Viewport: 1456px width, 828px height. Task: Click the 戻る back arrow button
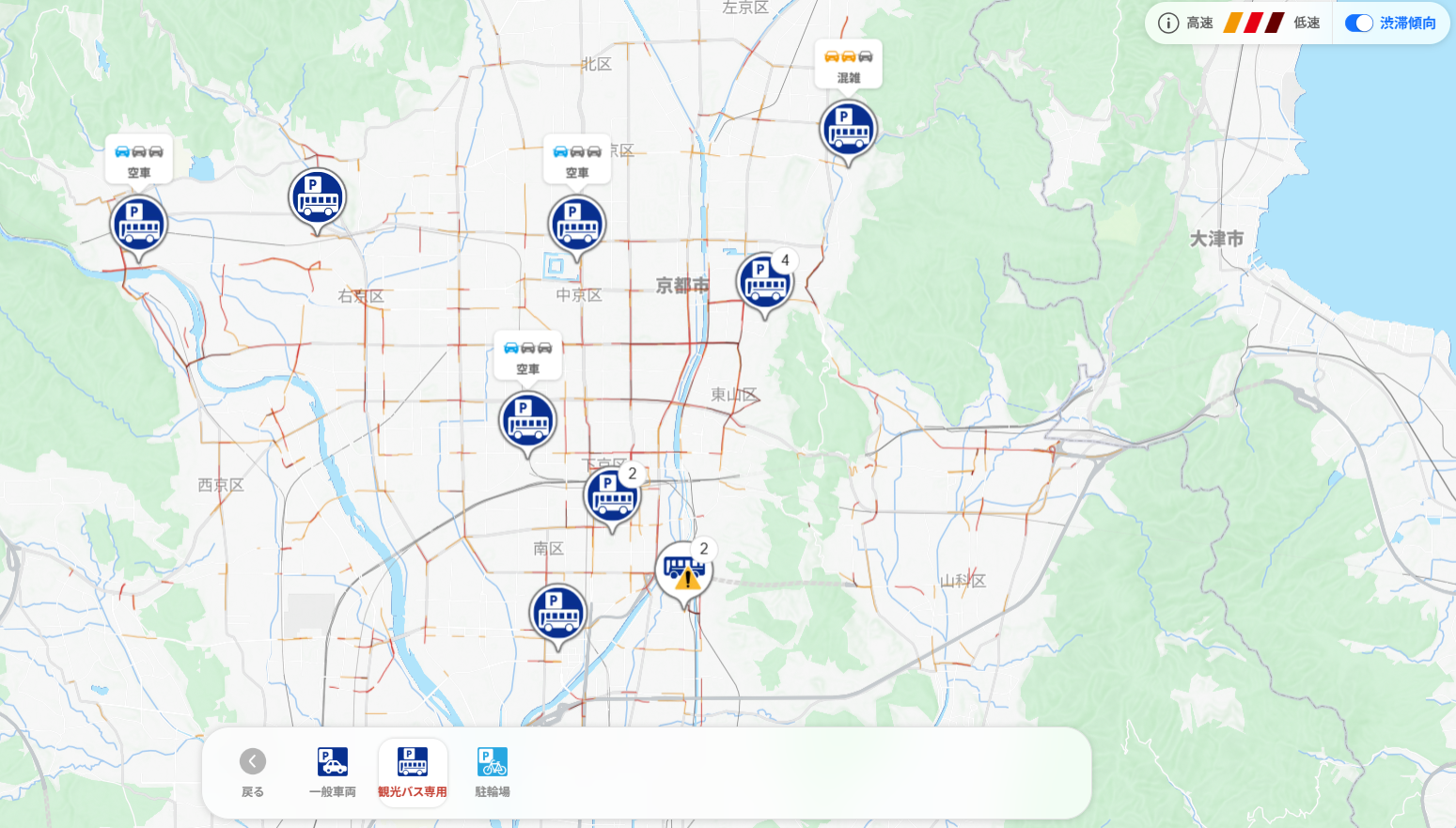(252, 761)
